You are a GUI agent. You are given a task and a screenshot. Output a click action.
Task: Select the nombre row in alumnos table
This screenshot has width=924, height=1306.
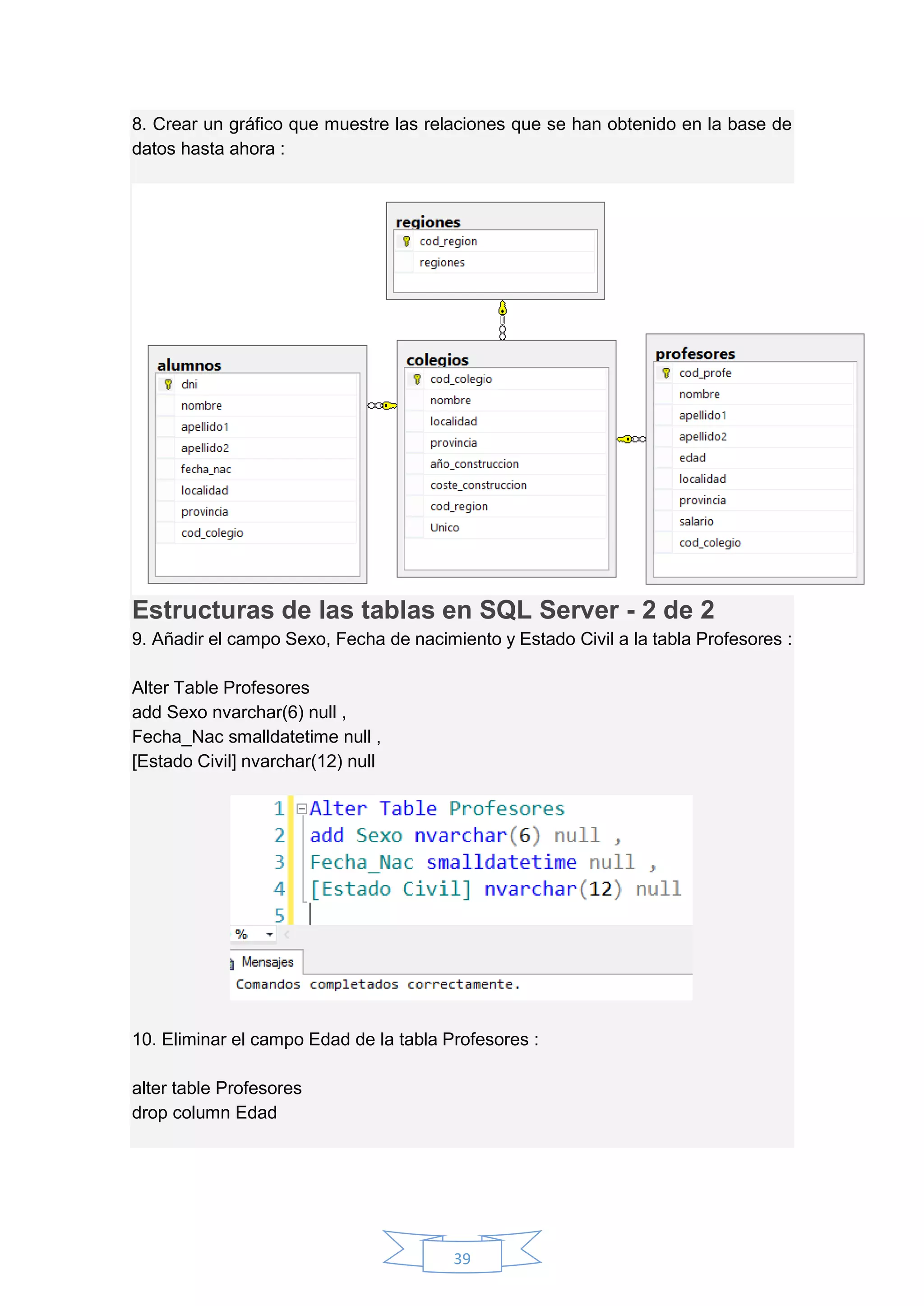257,406
